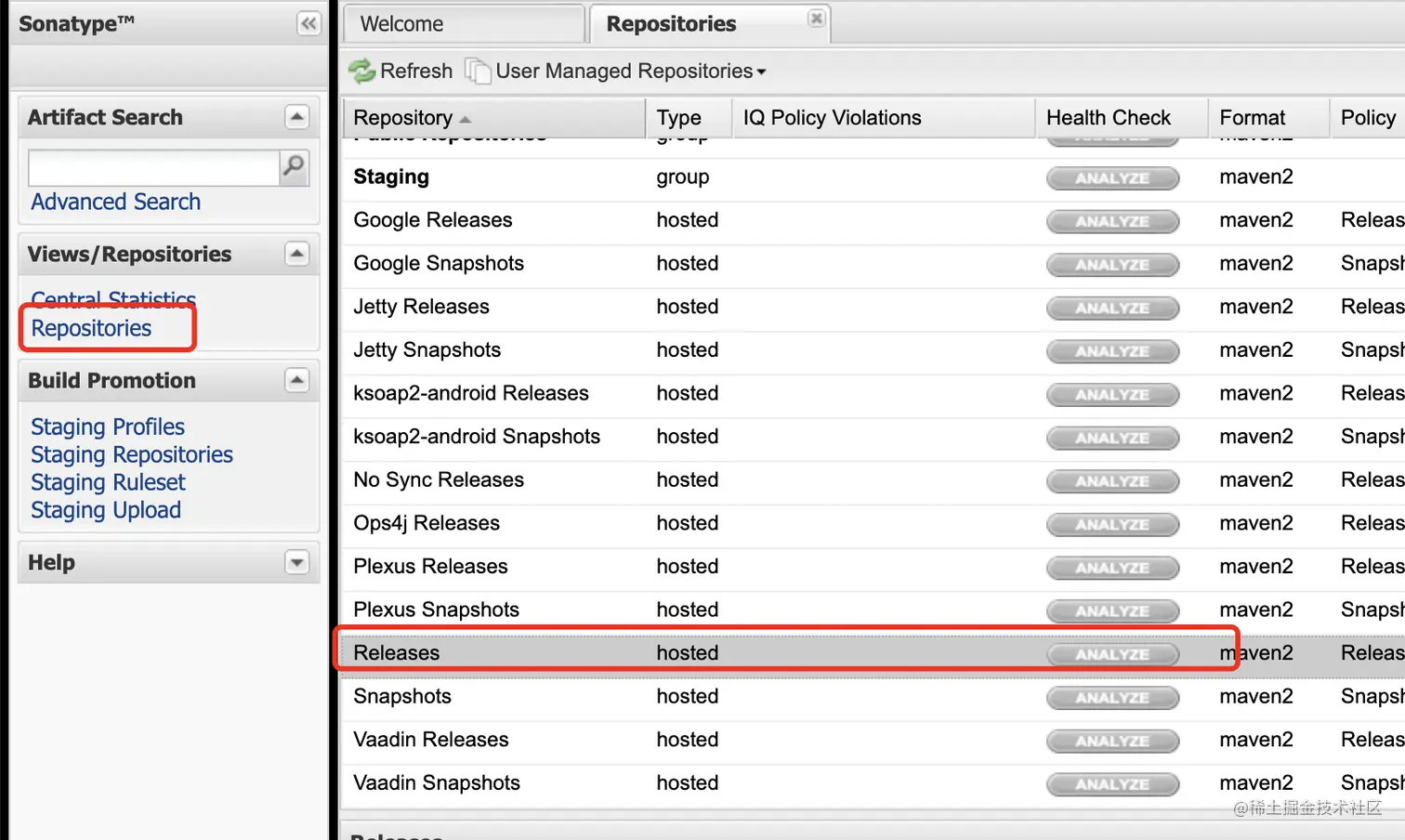Collapse the Artifact Search panel
The width and height of the screenshot is (1405, 840).
coord(296,117)
